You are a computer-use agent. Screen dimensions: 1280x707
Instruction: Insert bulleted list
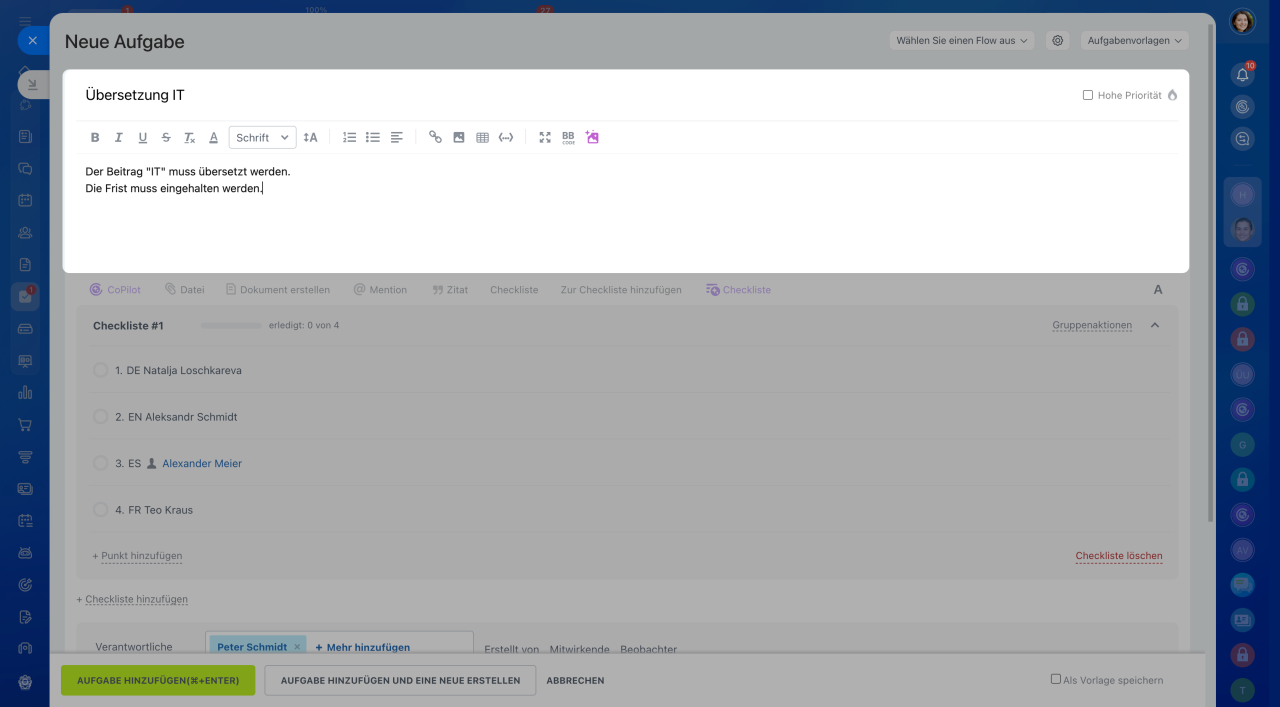point(373,138)
